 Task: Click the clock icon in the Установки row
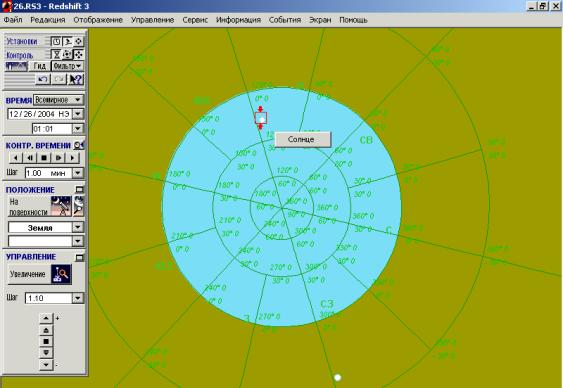[56, 42]
